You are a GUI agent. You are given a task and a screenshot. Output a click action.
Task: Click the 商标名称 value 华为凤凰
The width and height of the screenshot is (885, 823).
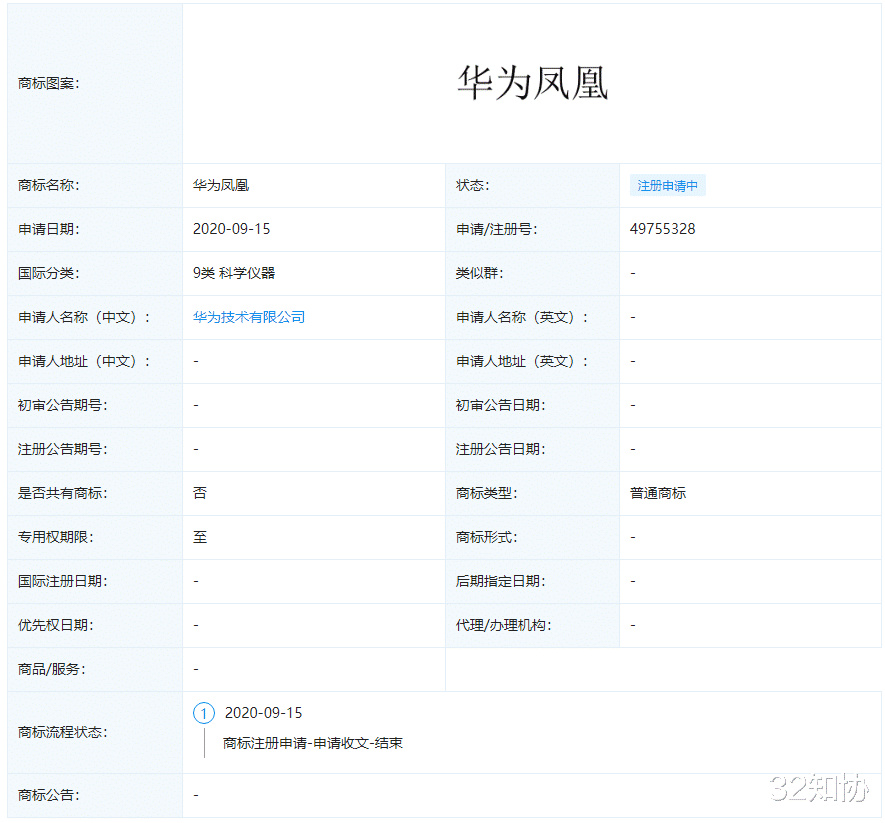[222, 185]
